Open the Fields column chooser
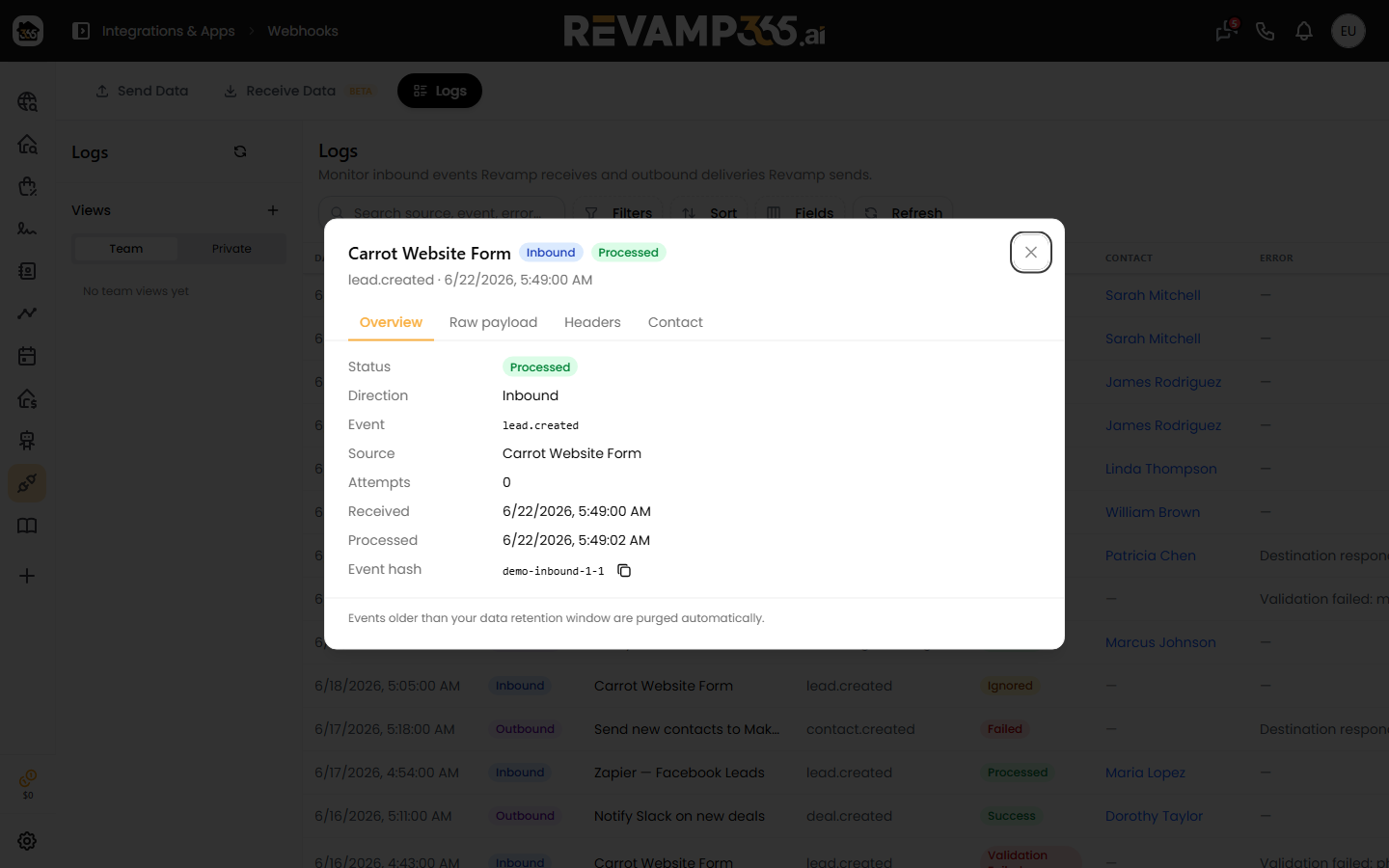 pos(800,212)
